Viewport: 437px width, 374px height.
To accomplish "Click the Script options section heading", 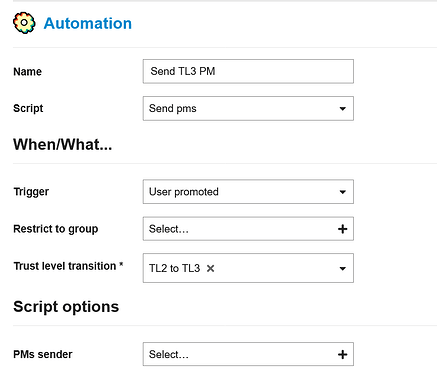I will (66, 307).
